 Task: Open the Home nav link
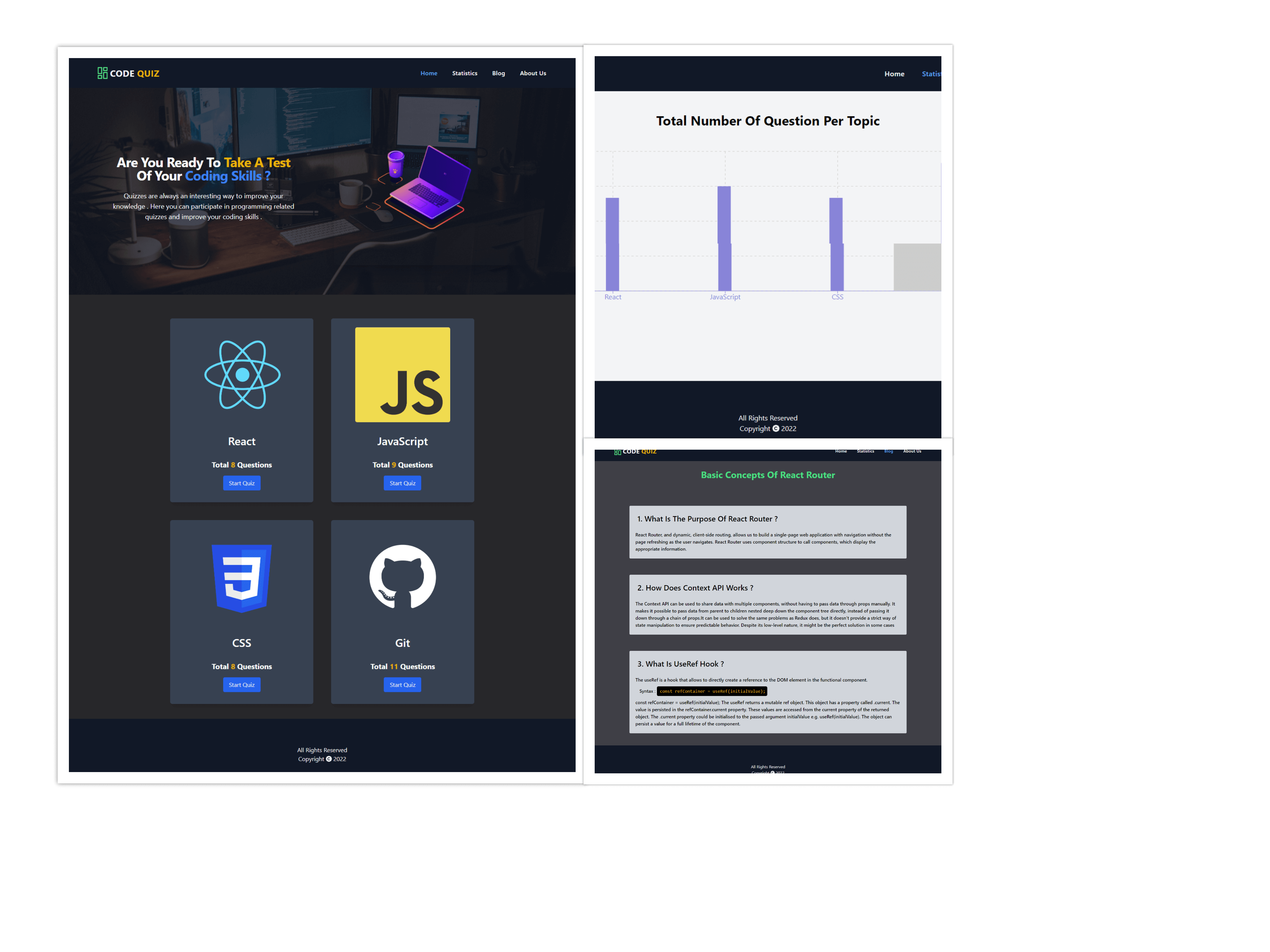click(429, 73)
